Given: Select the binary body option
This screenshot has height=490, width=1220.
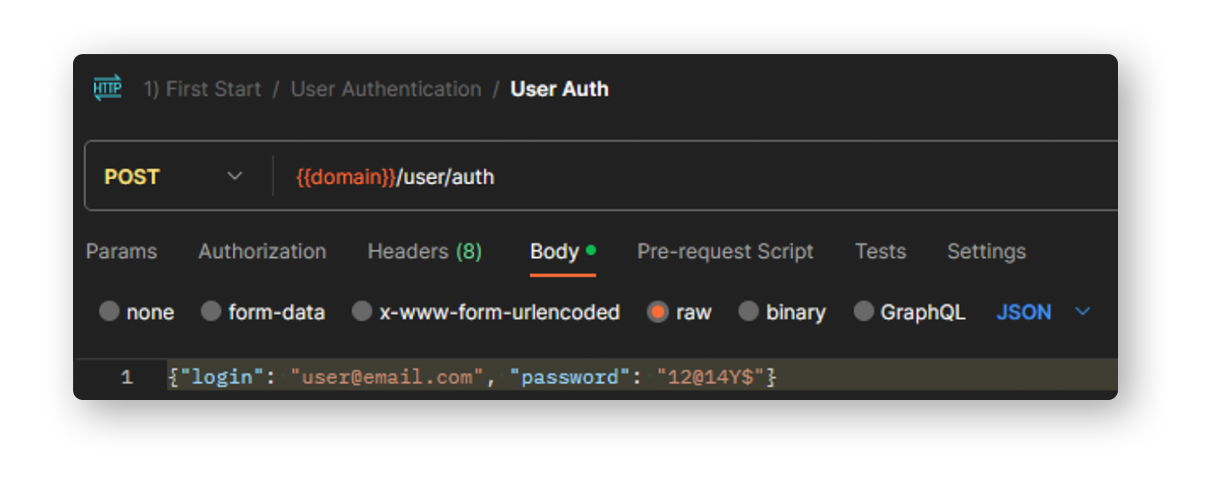Looking at the screenshot, I should 748,312.
